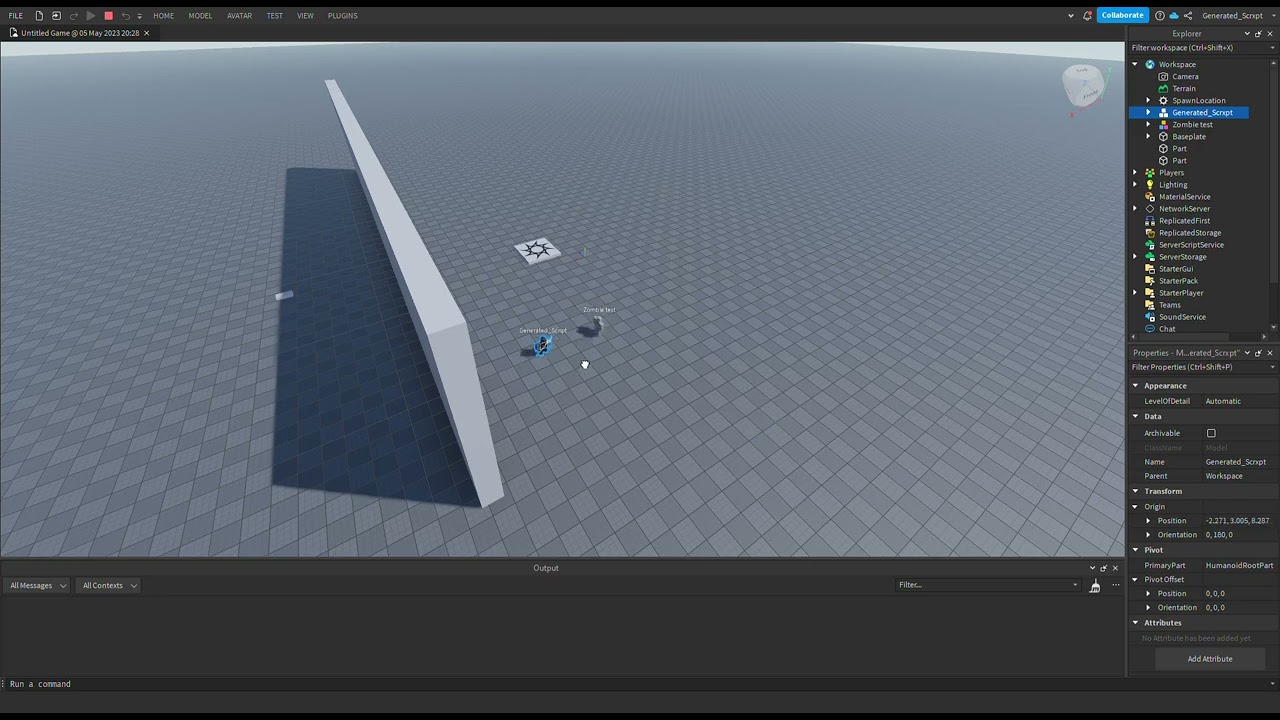Click the Add Attribute button

[x=1210, y=659]
